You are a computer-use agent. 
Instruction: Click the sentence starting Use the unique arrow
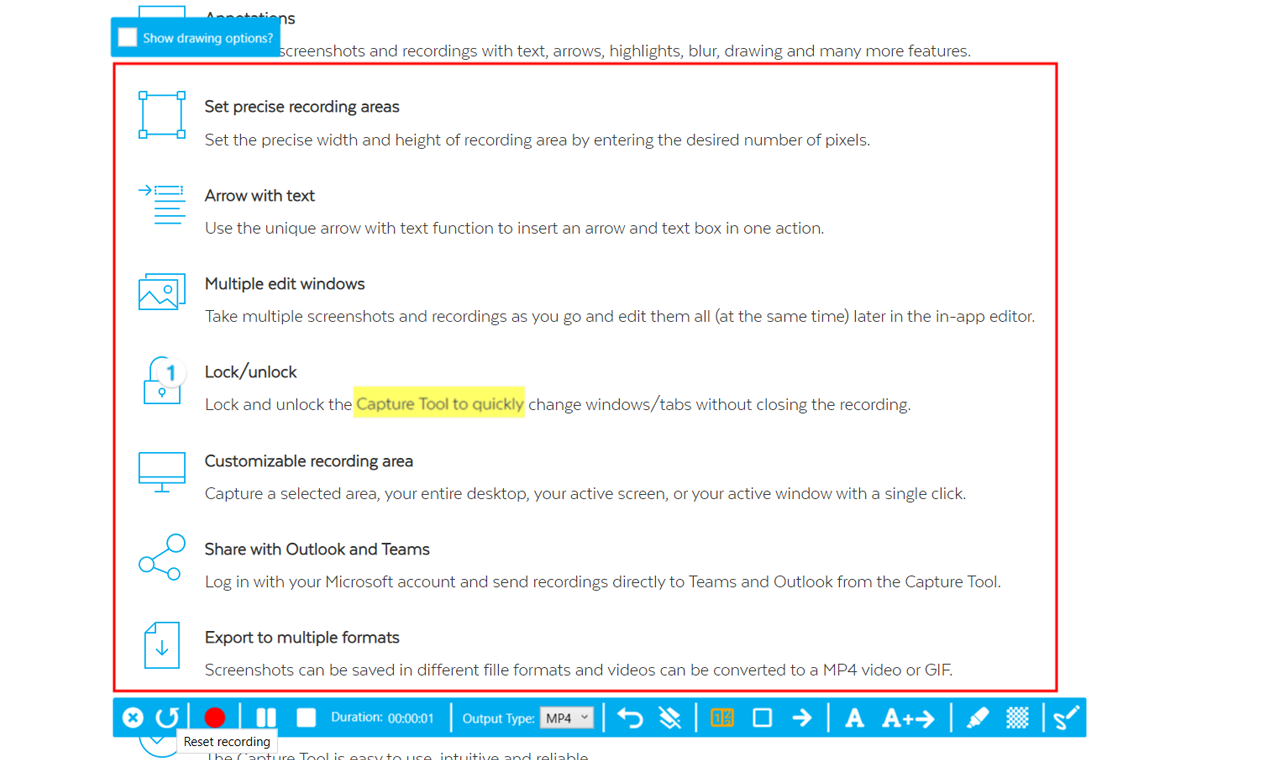click(x=514, y=228)
